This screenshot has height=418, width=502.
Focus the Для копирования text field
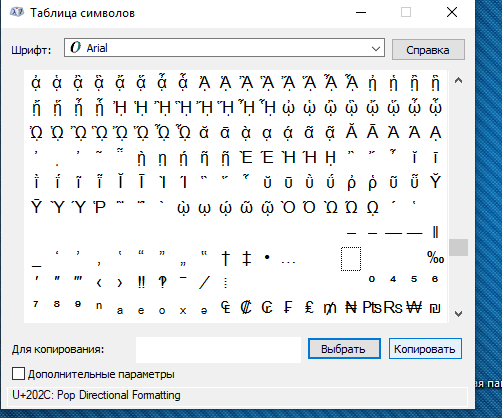tap(218, 349)
